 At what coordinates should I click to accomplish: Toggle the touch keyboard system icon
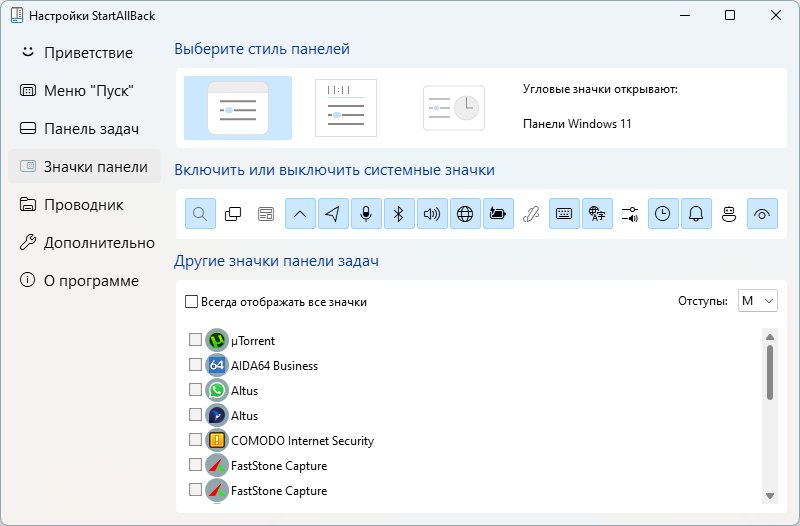[x=564, y=214]
